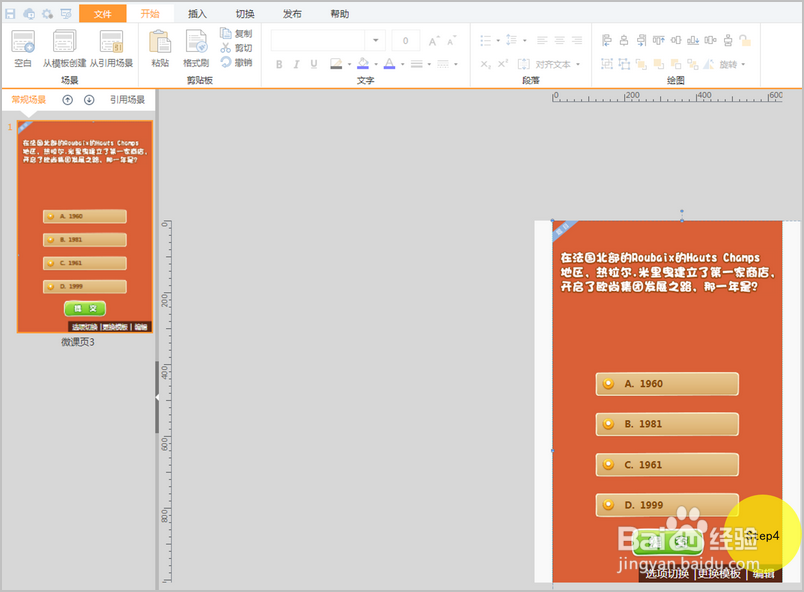The height and width of the screenshot is (592, 804).
Task: Select radio option B. 1981 on canvas
Action: pos(608,424)
